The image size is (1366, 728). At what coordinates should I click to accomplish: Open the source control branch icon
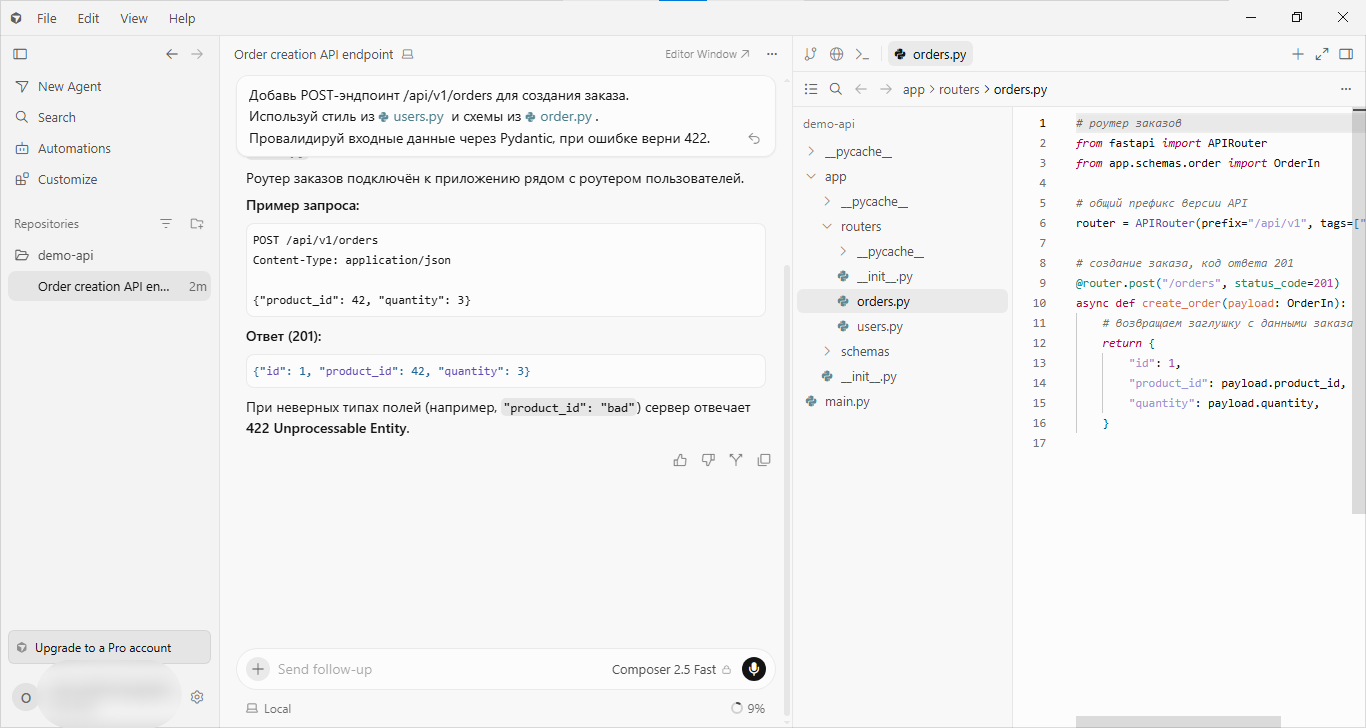tap(810, 54)
